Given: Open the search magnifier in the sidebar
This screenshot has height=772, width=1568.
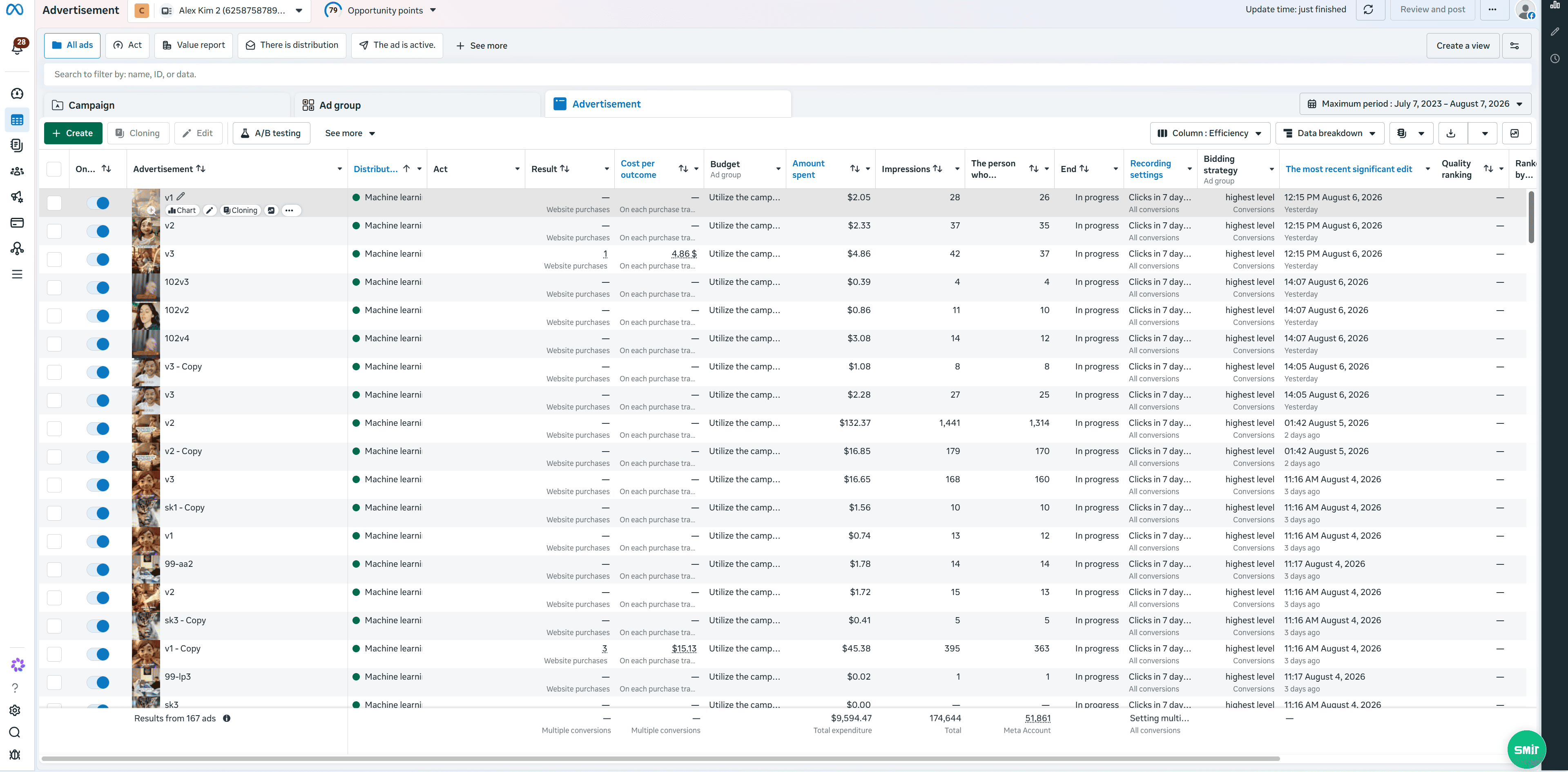Looking at the screenshot, I should (x=15, y=732).
